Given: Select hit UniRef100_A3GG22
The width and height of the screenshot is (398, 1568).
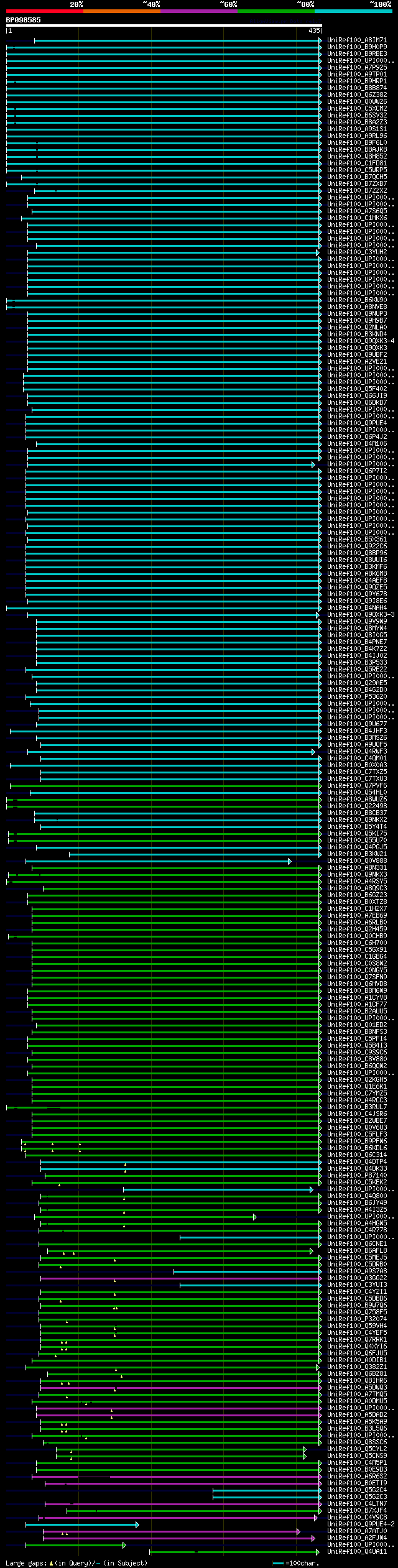Looking at the screenshot, I should click(357, 1278).
